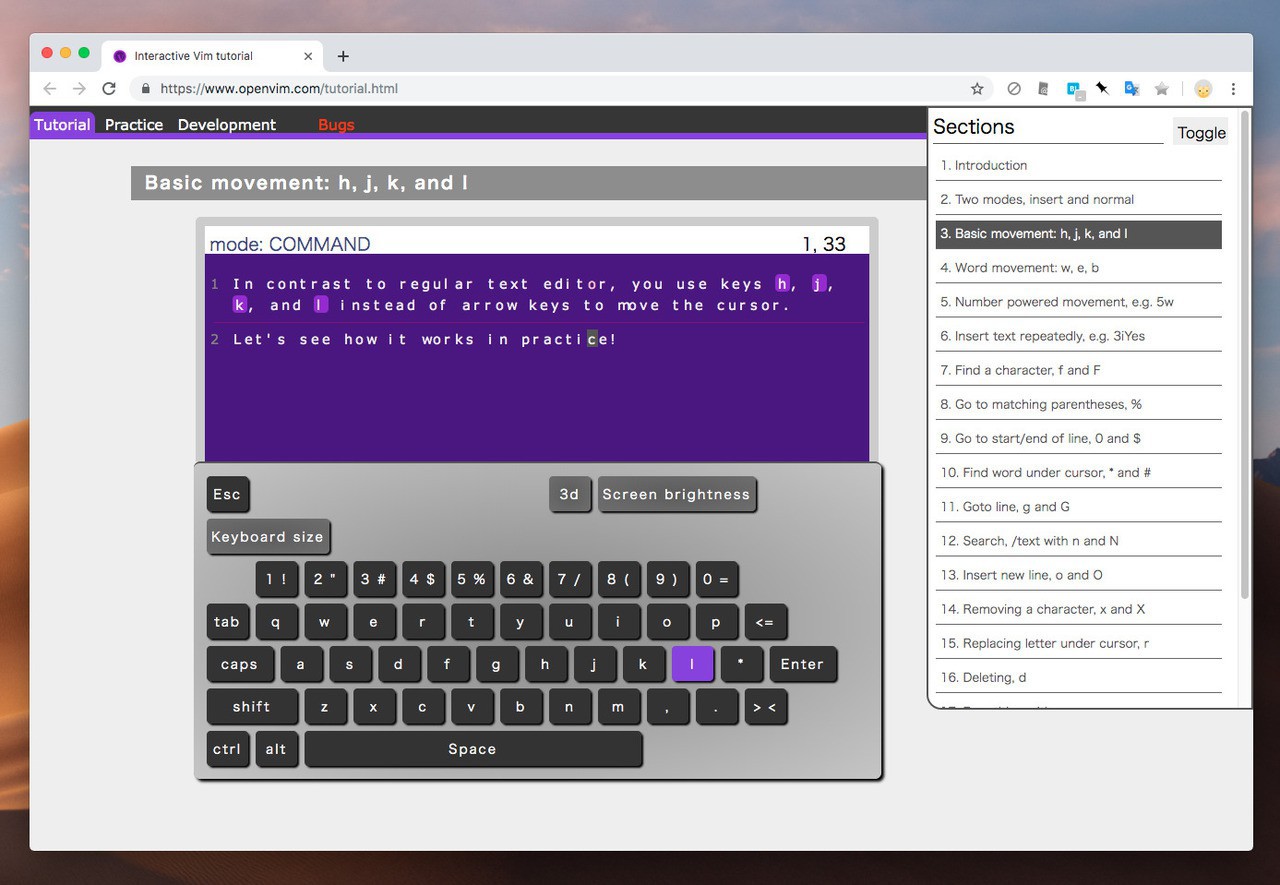Jump to section 6. Insert text repeatedly
This screenshot has width=1280, height=885.
coord(1079,335)
